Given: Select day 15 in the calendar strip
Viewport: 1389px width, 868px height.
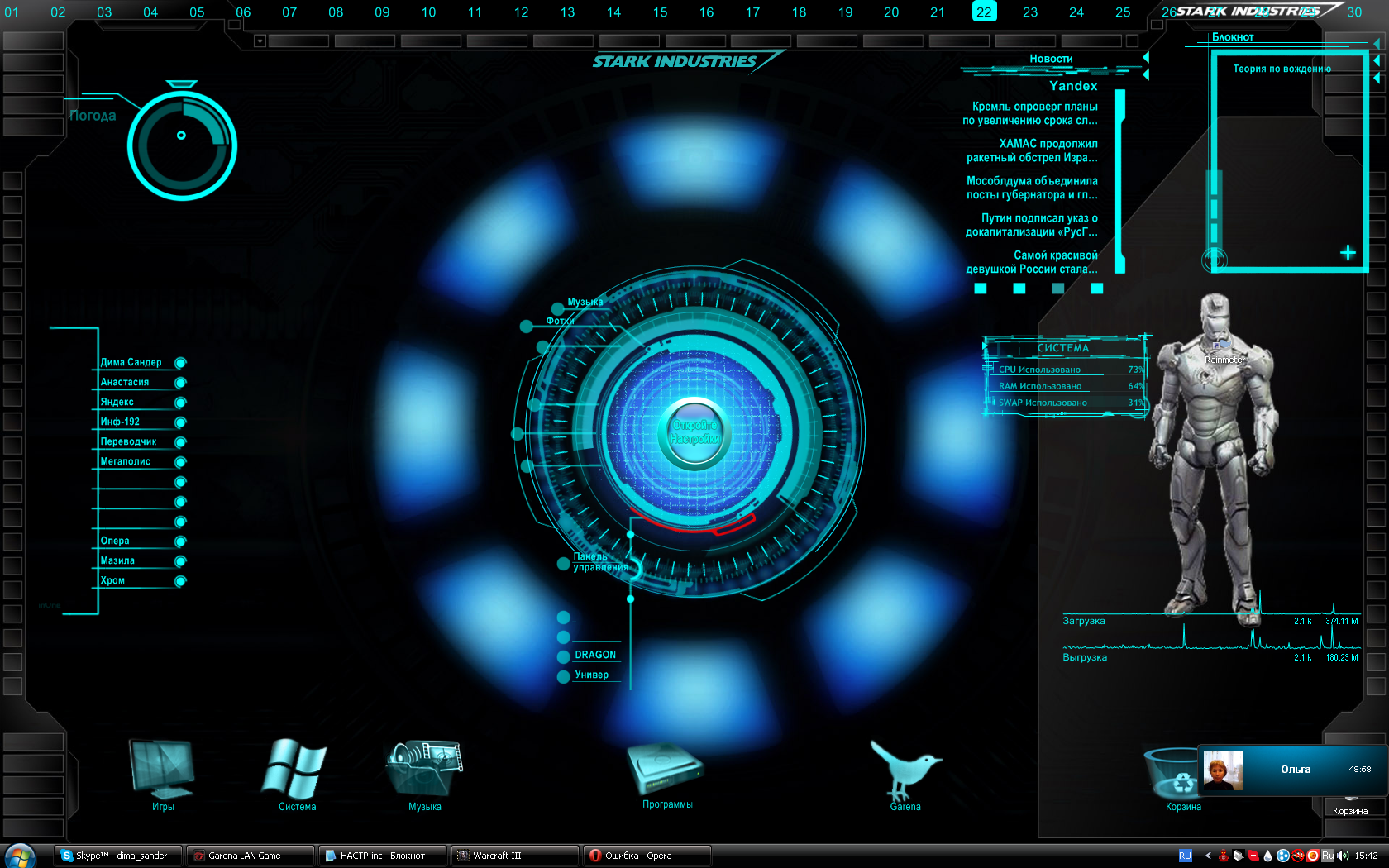Looking at the screenshot, I should pos(660,12).
